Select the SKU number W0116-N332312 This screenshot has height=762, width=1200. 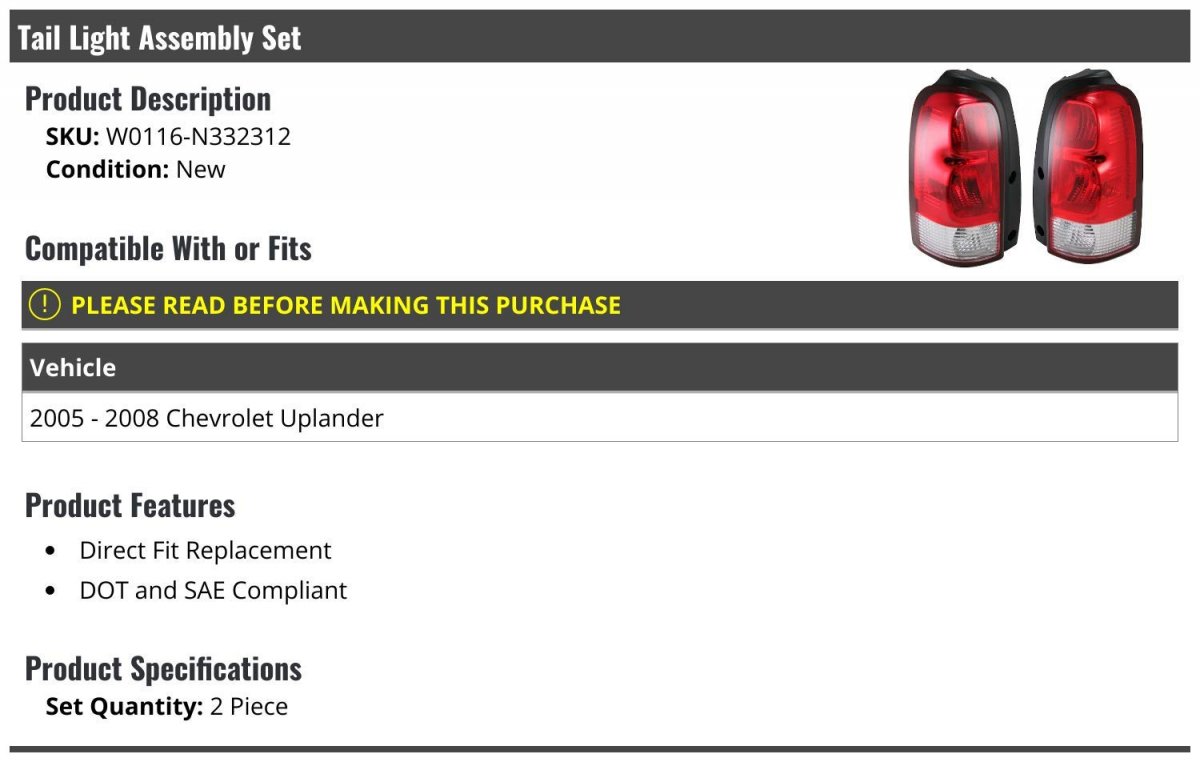click(198, 137)
